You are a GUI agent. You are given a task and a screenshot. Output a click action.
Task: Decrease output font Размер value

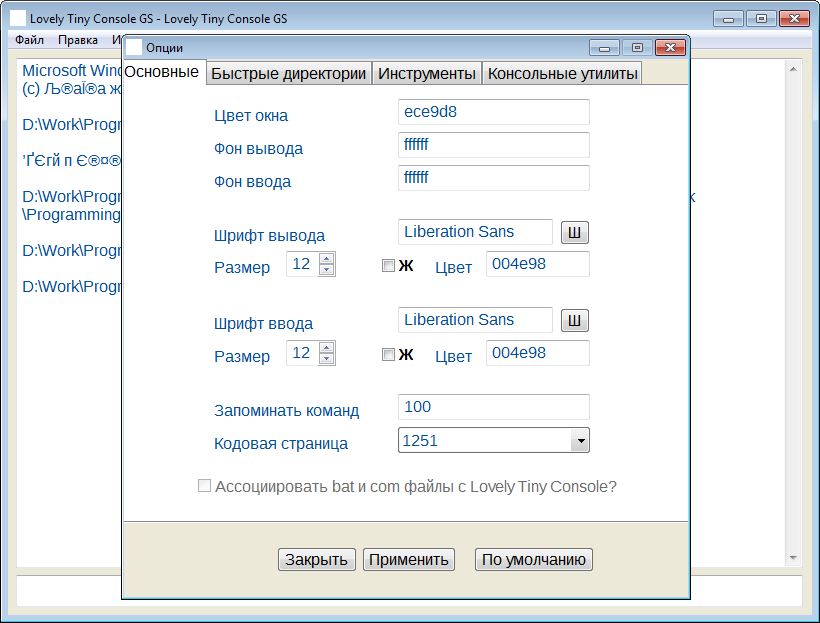click(x=326, y=269)
